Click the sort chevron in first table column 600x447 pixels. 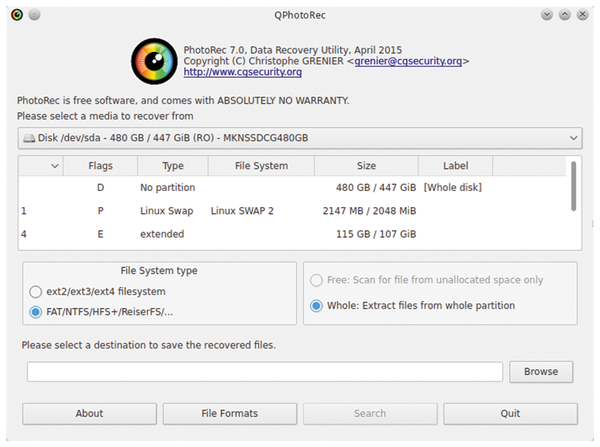point(55,166)
